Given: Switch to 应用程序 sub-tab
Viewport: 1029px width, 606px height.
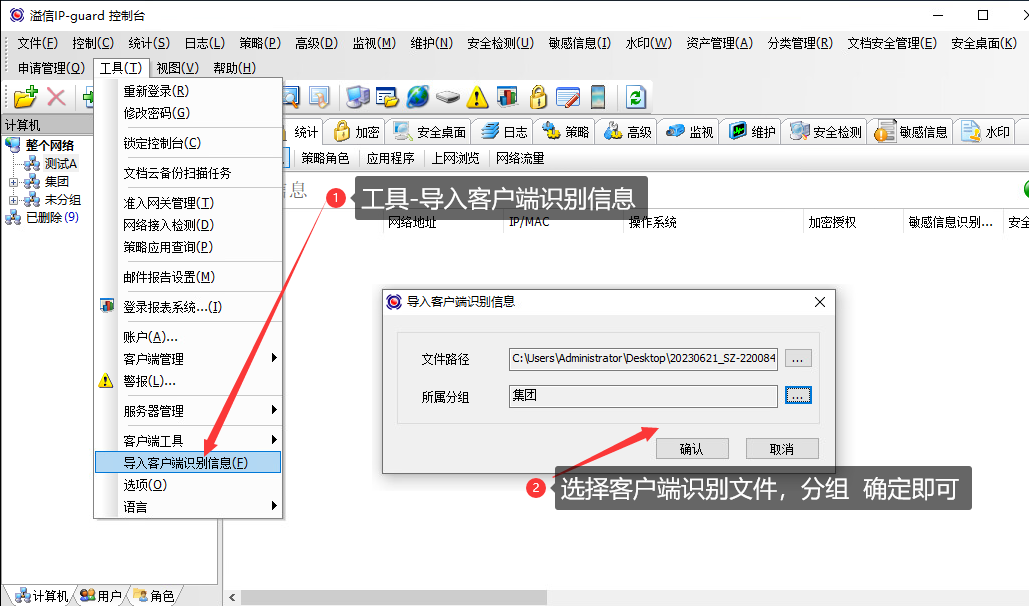Looking at the screenshot, I should coord(390,158).
